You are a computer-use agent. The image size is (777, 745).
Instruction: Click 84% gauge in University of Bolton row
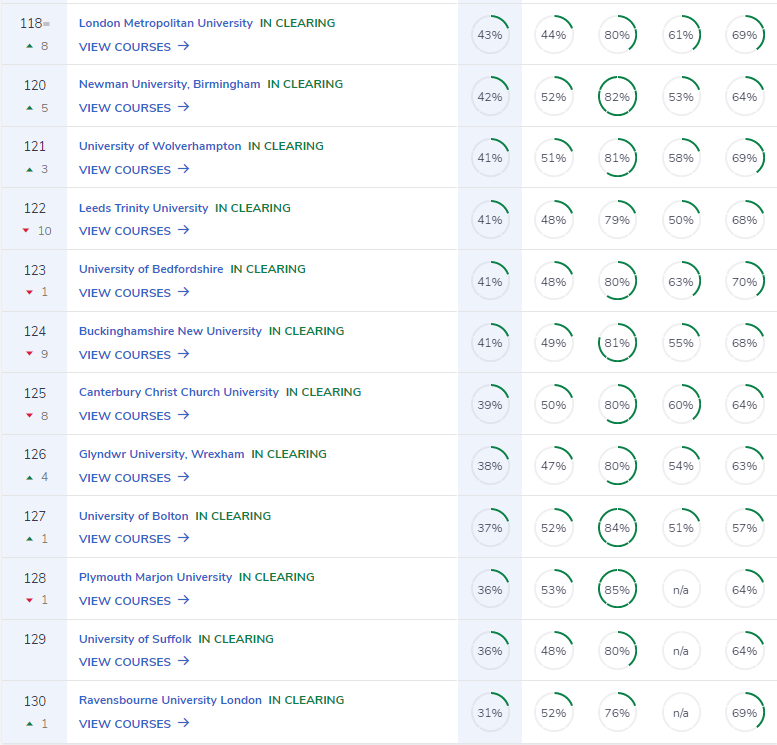coord(617,527)
